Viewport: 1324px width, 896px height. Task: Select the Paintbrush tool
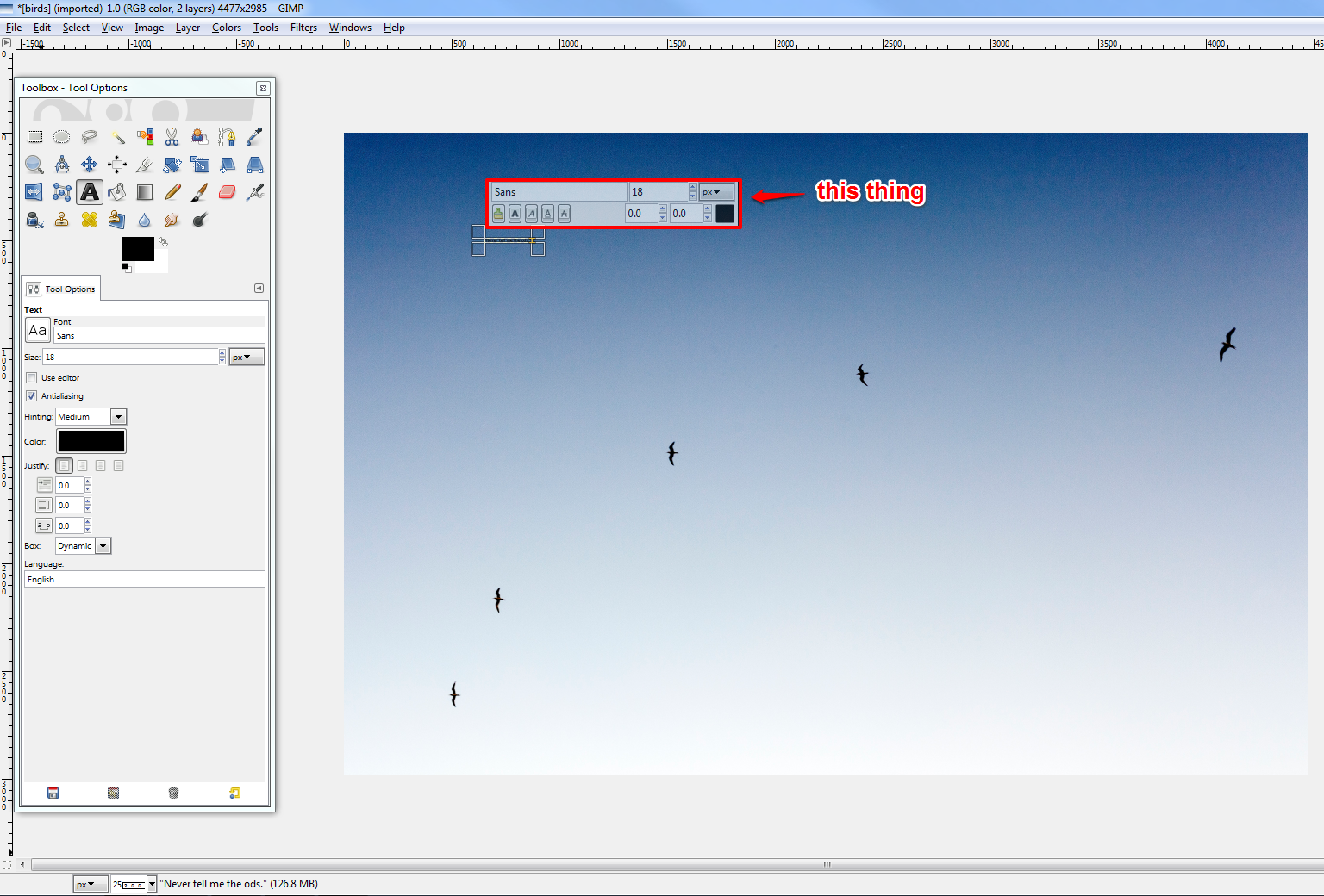tap(199, 192)
